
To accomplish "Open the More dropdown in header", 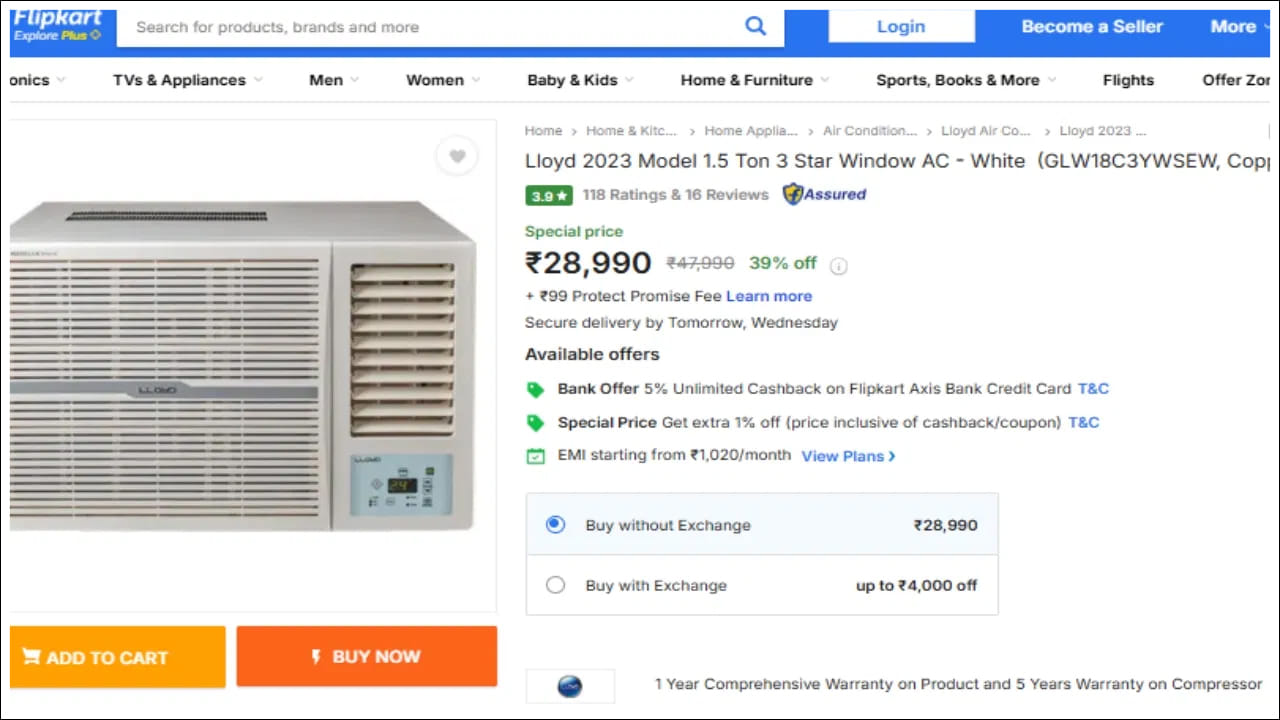I will (x=1238, y=27).
